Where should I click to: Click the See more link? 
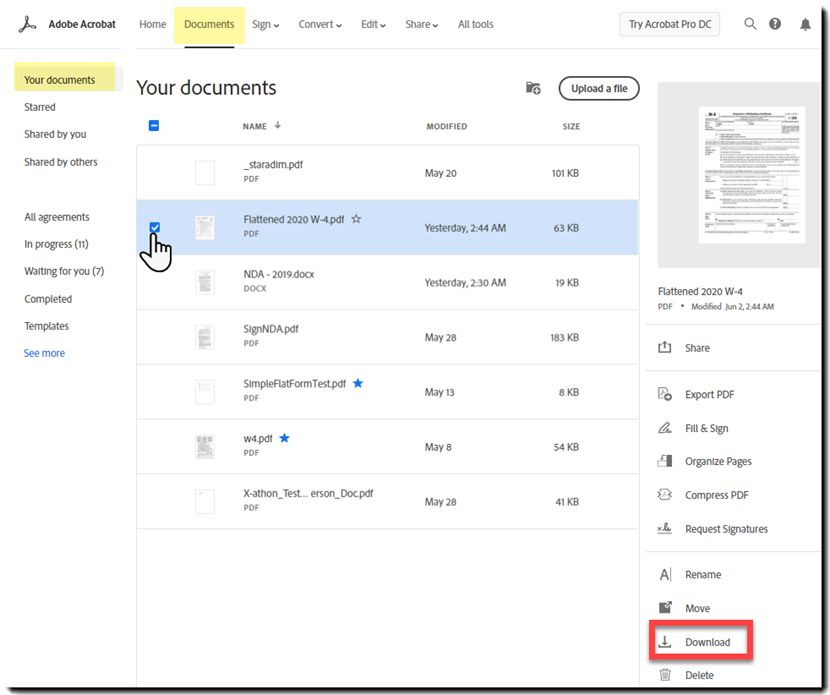coord(44,353)
